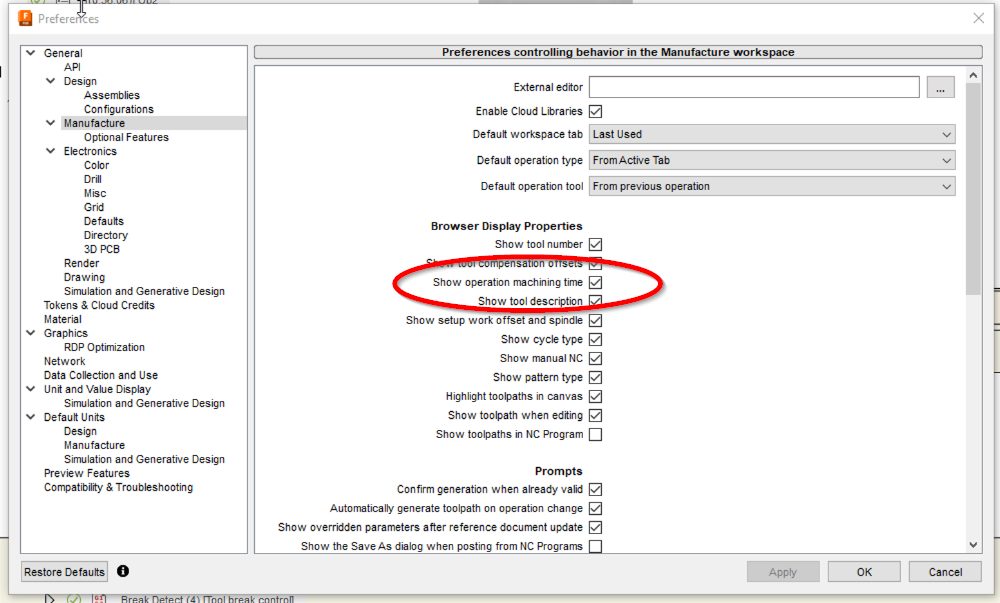Enable Show the Save As dialog checkbox
The height and width of the screenshot is (603, 1000).
[x=596, y=546]
